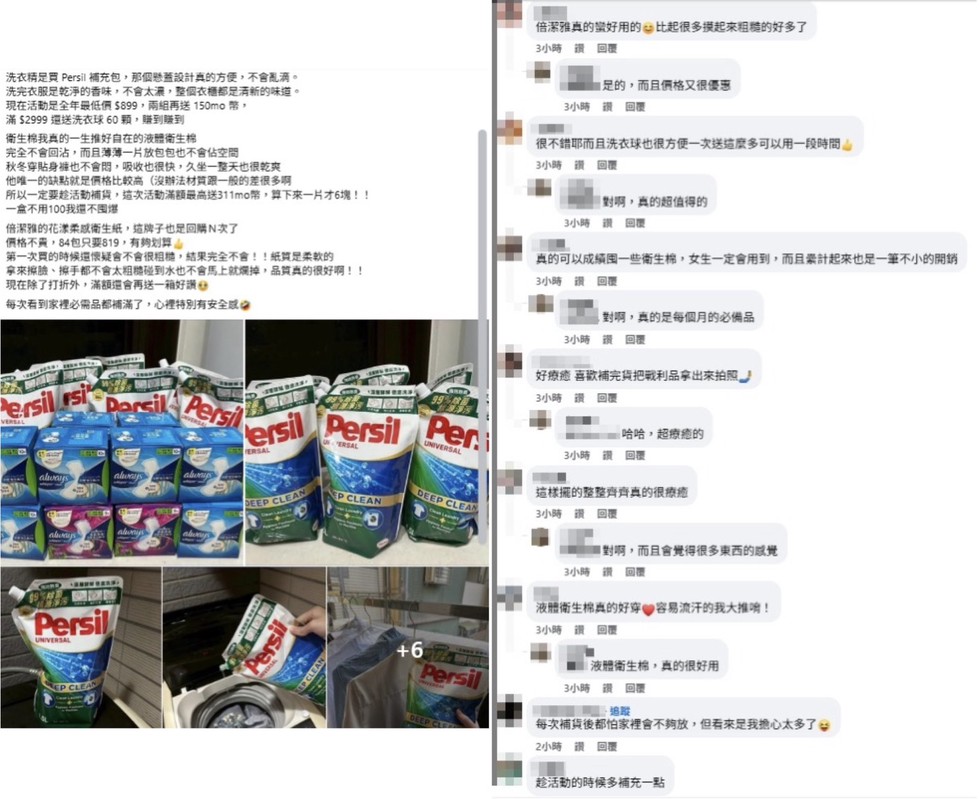
Task: Reply to the comment about 倍潔雅 being useful
Action: tap(607, 48)
